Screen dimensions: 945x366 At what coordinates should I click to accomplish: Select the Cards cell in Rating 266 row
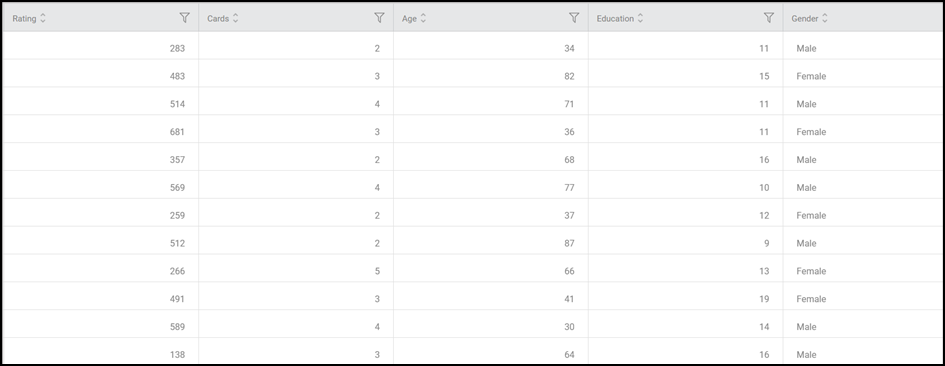coord(296,271)
